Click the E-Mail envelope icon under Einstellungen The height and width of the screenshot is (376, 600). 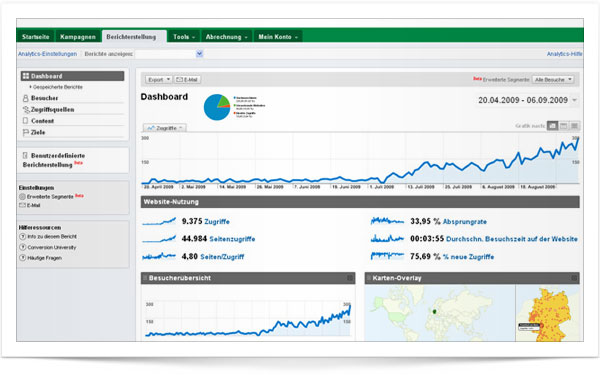point(22,205)
